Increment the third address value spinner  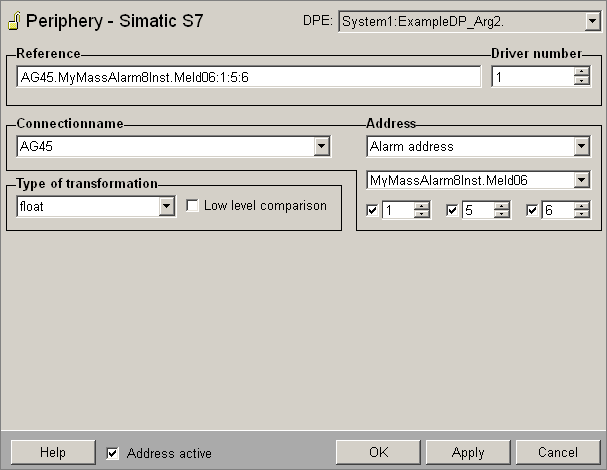(582, 206)
